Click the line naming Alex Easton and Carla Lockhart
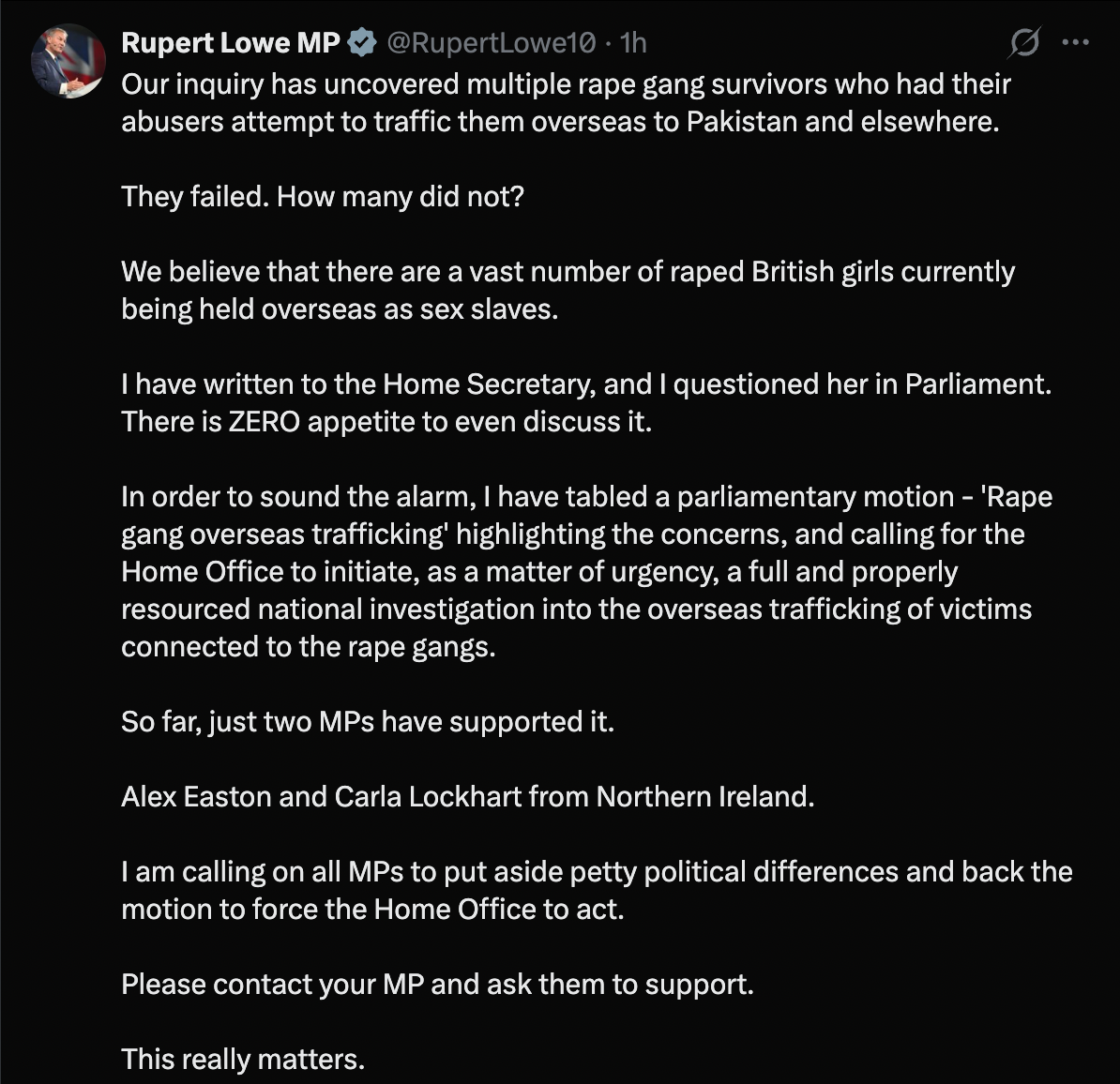Screen dimensions: 1120x1084 click(467, 797)
